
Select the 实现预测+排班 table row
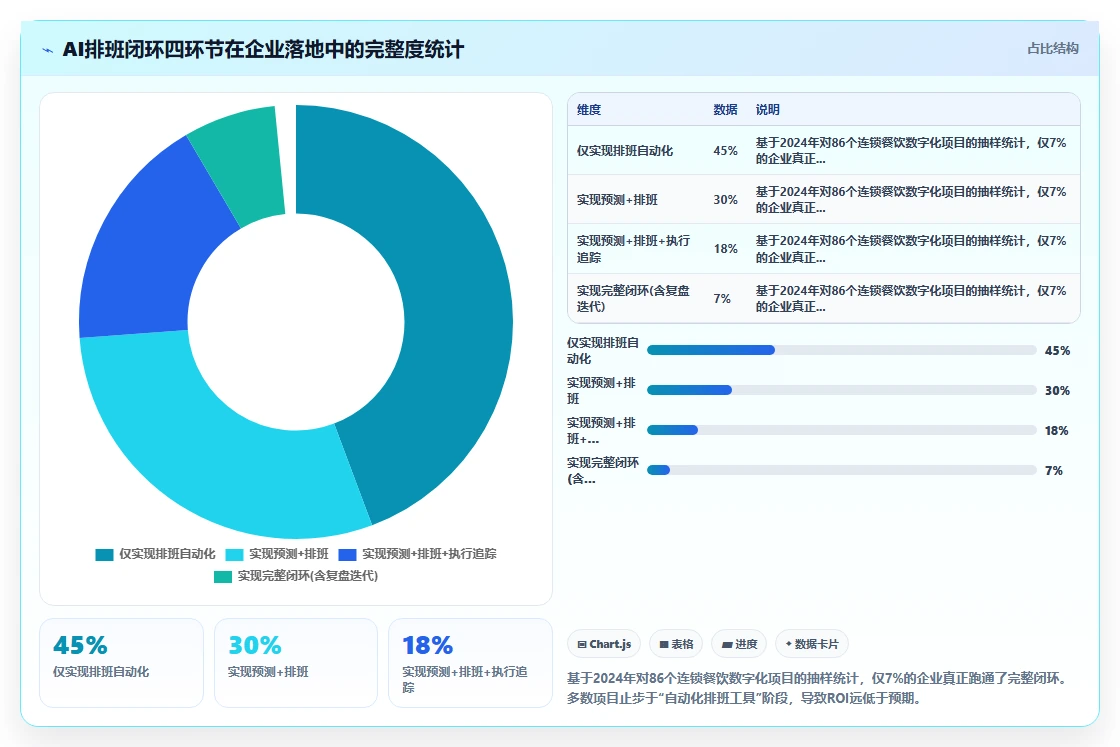tap(824, 200)
